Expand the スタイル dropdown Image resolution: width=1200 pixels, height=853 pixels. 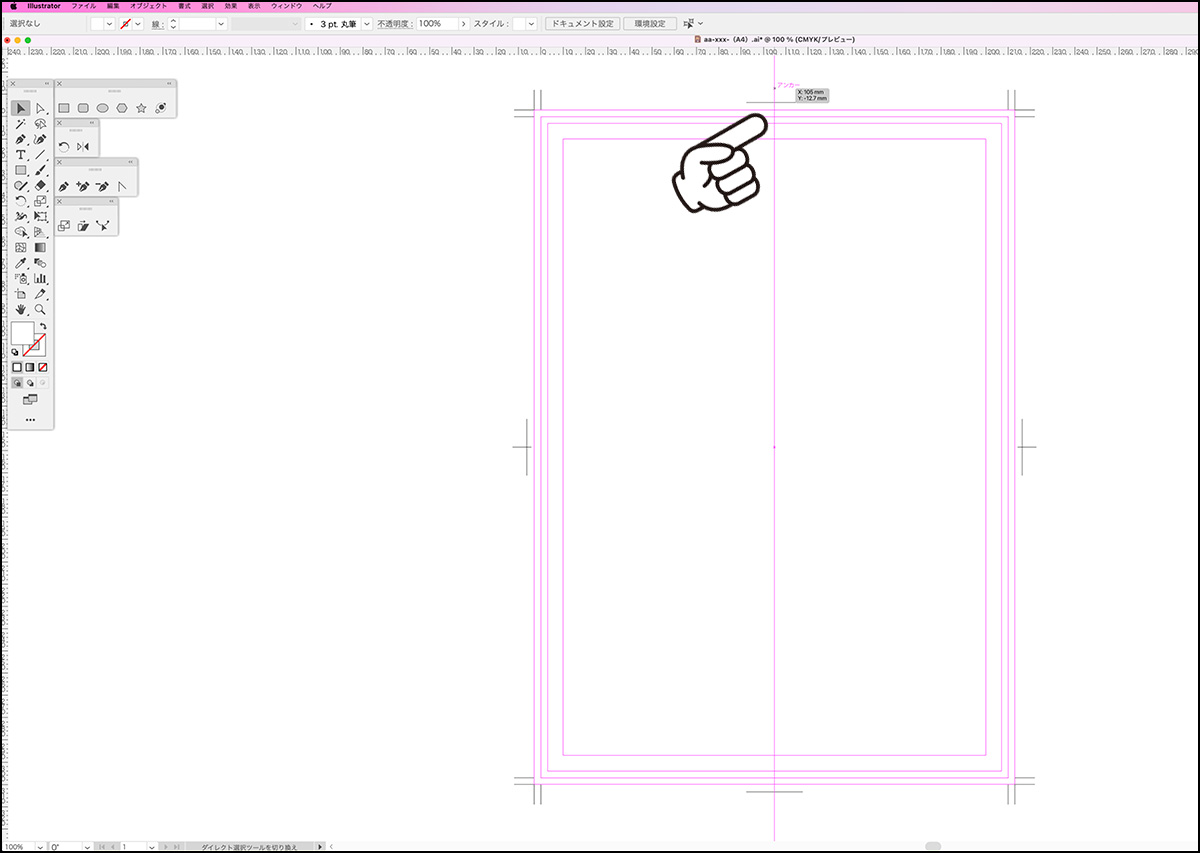533,23
